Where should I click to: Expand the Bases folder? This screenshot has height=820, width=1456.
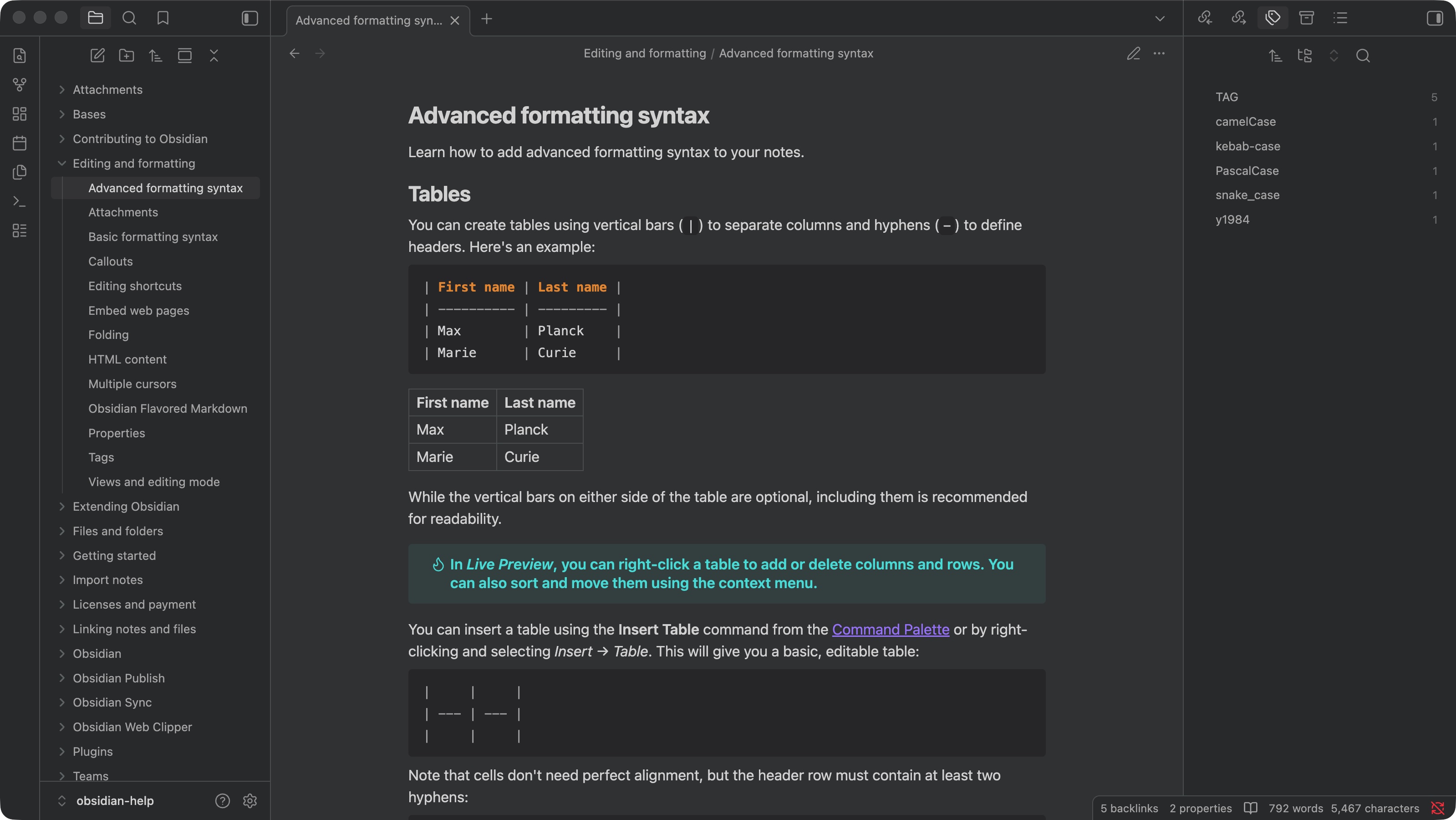point(89,114)
